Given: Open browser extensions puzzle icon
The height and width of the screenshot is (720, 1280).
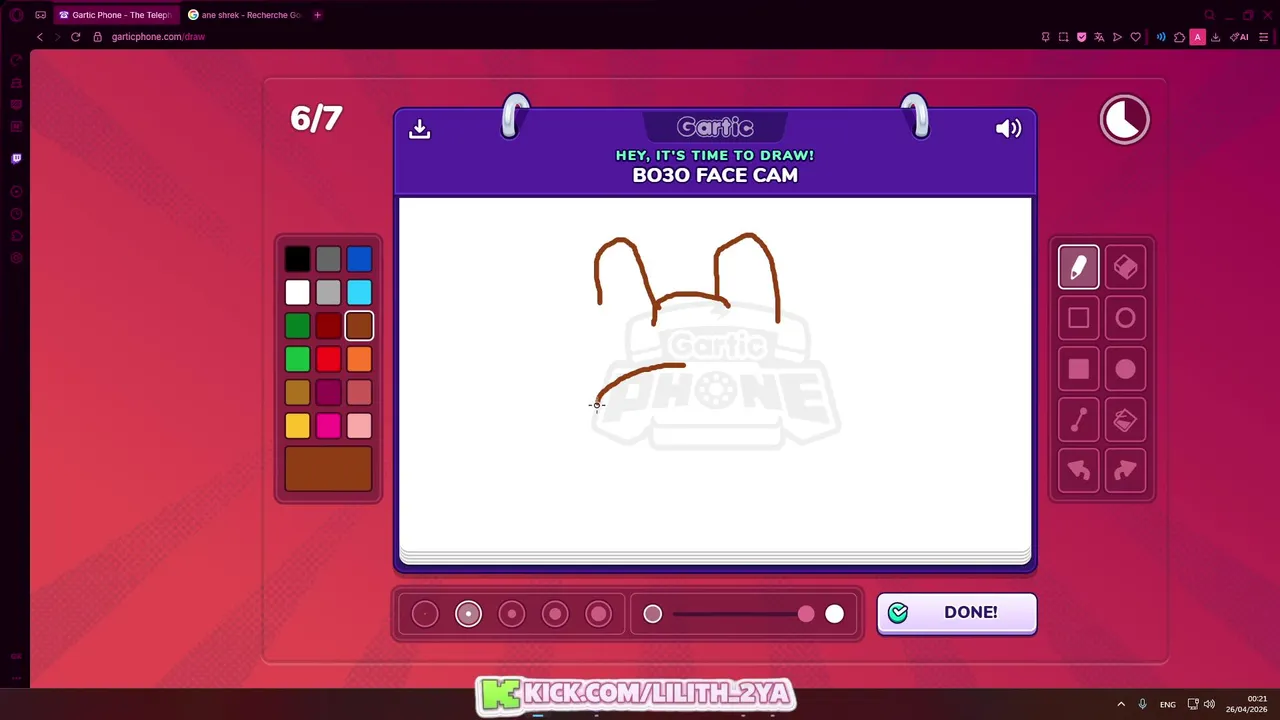Looking at the screenshot, I should click(x=1179, y=37).
